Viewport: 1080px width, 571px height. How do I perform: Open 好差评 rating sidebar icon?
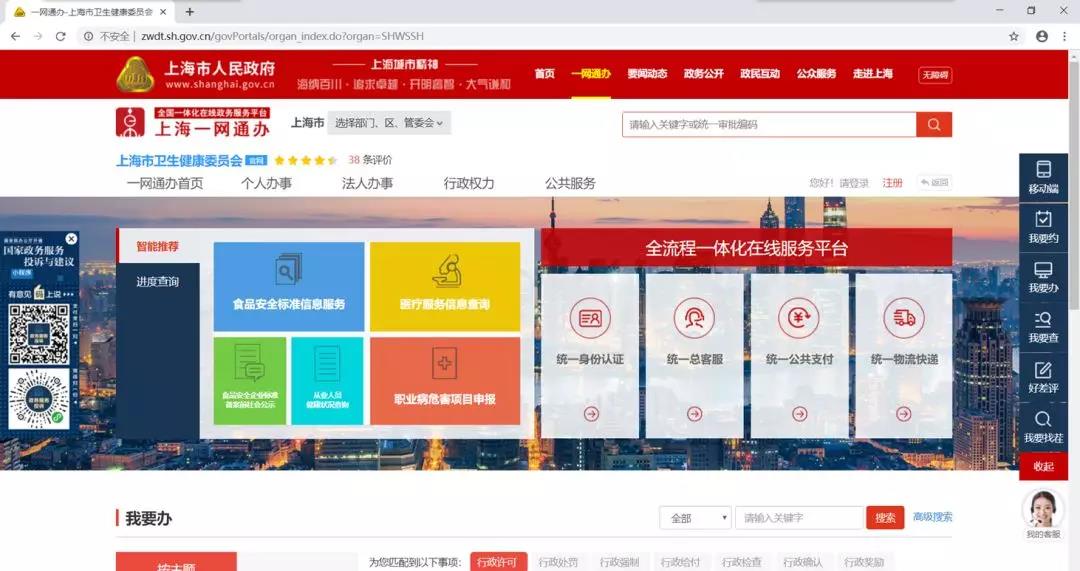tap(1043, 377)
